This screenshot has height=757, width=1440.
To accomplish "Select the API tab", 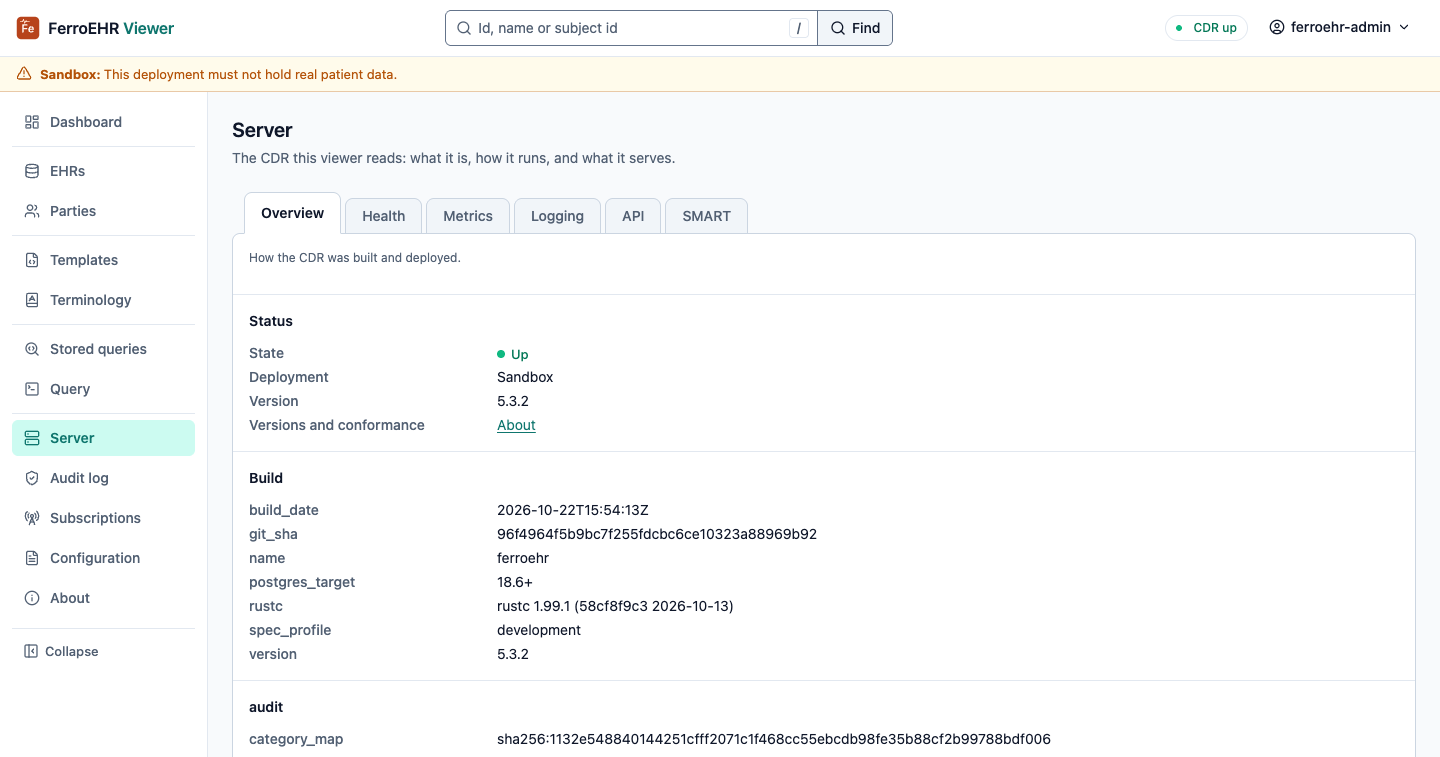I will 633,216.
